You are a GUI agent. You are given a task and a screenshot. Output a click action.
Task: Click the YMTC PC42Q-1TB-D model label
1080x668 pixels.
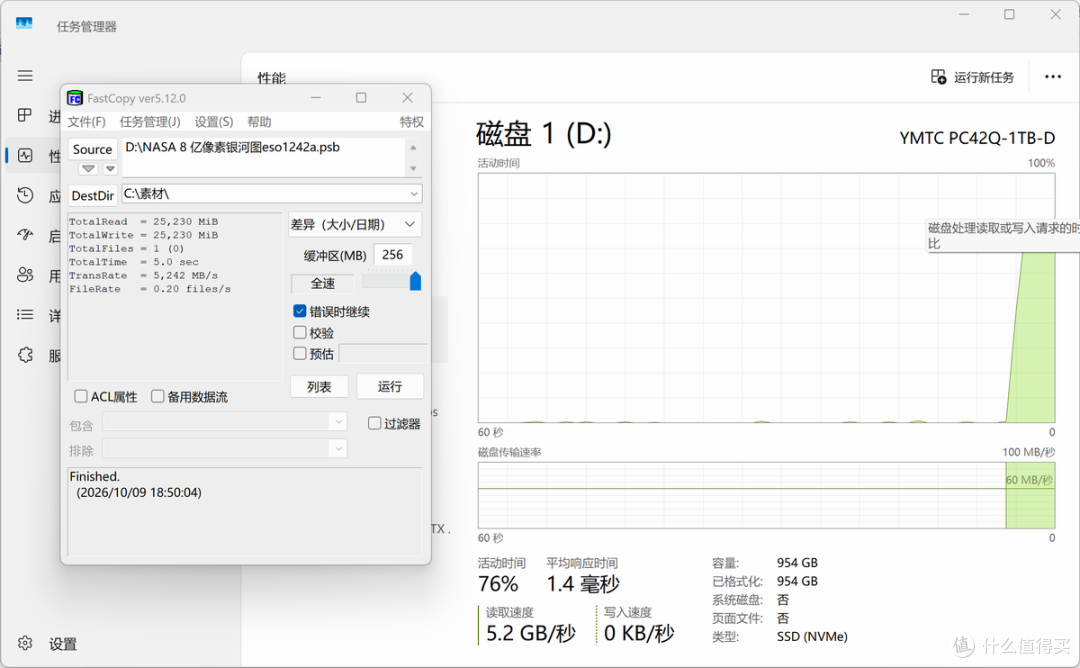coord(977,138)
